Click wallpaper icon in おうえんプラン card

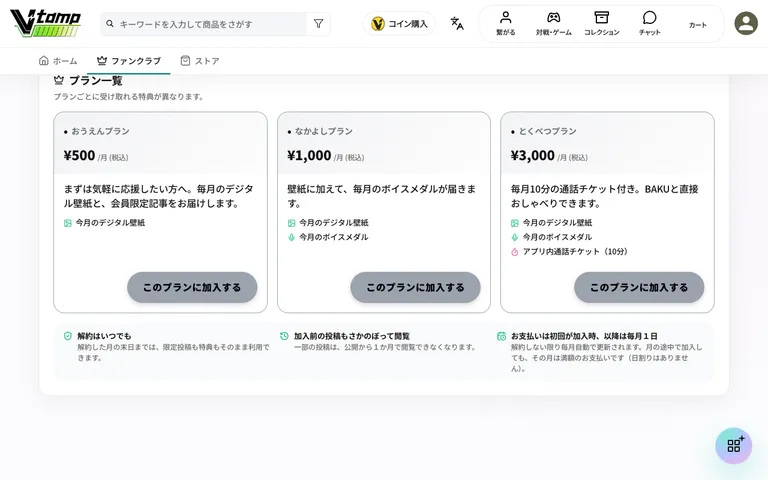pos(68,223)
